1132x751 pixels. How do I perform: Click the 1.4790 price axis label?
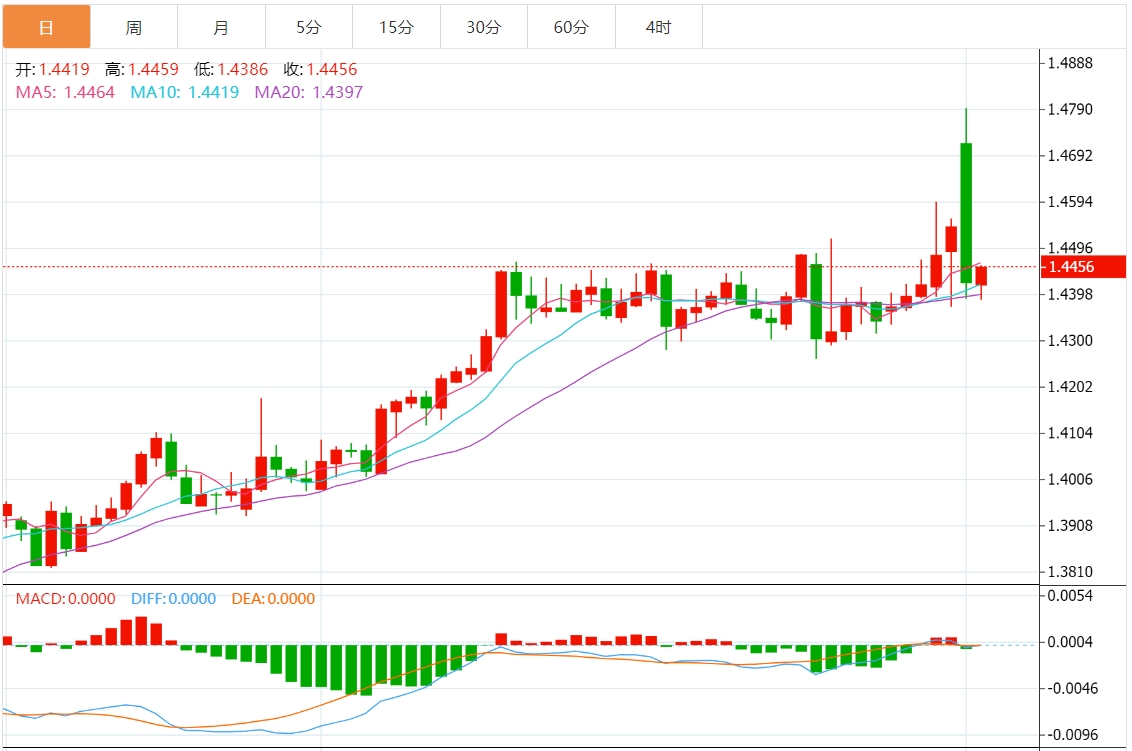[x=1070, y=109]
